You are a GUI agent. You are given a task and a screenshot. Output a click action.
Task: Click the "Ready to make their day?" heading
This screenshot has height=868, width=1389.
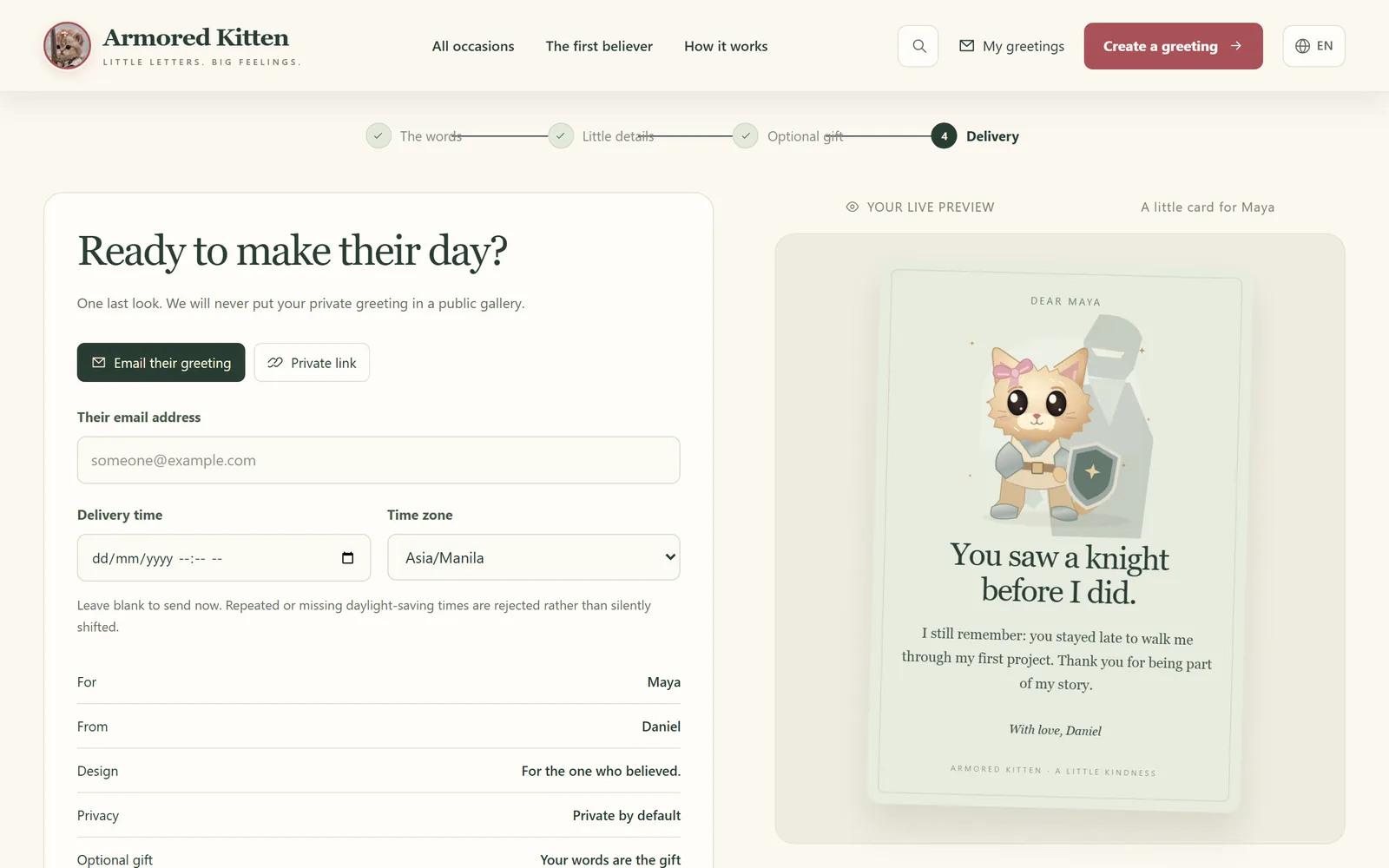[293, 252]
